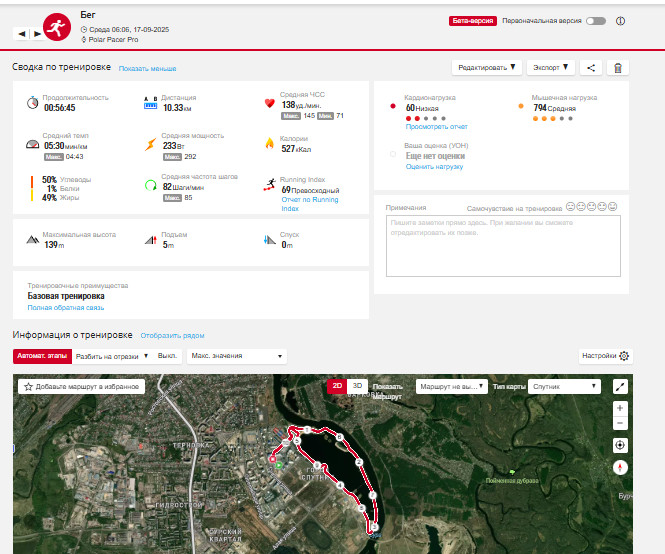Click the descent icon
665x554 pixels.
point(269,240)
